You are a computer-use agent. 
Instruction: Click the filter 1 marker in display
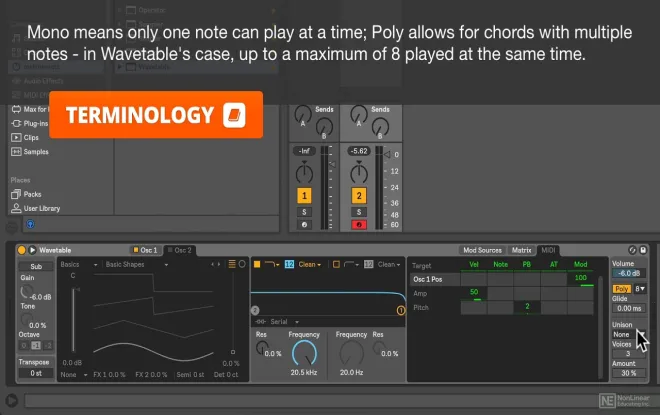tap(401, 311)
